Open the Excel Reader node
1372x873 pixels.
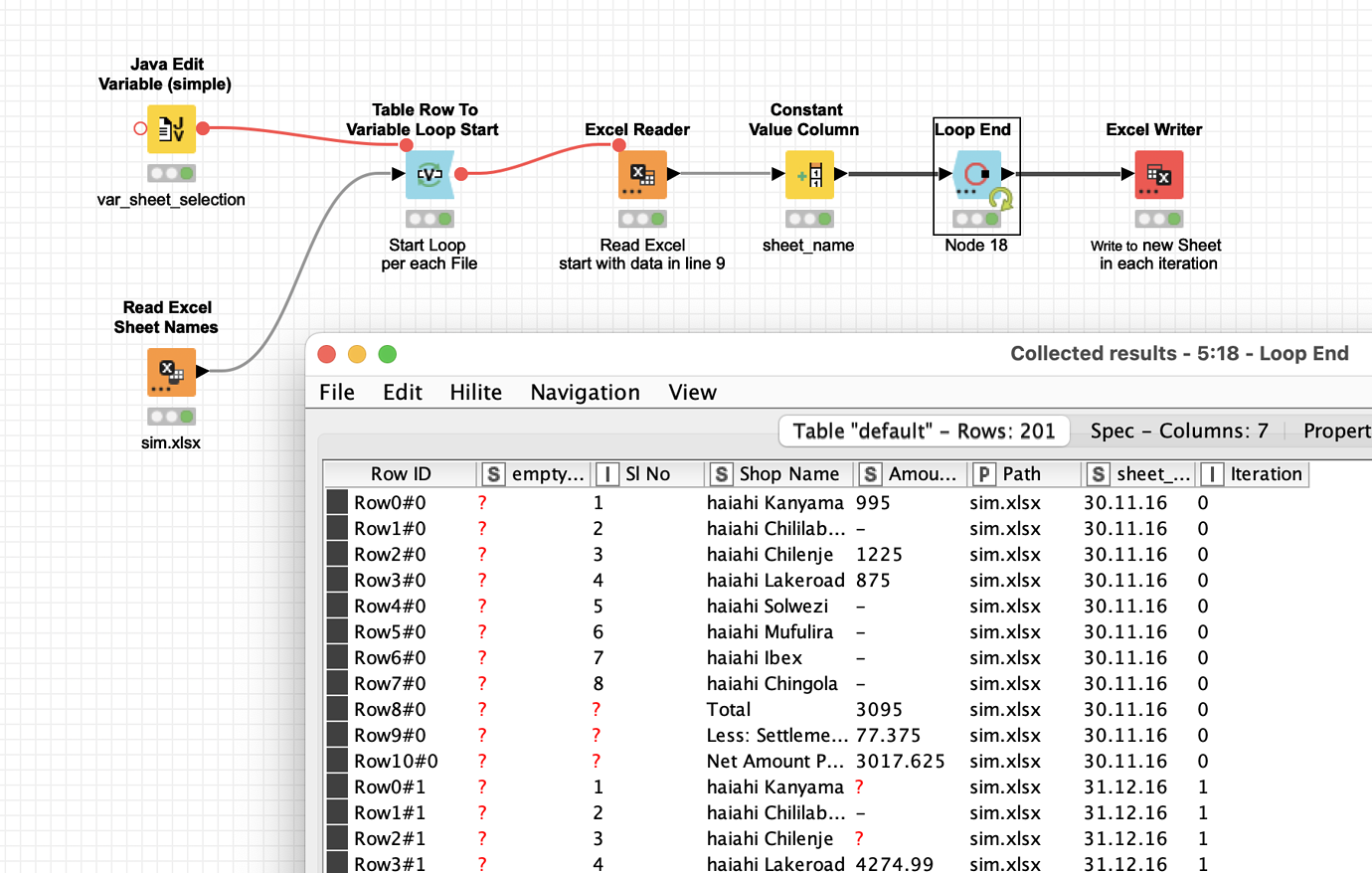pos(641,174)
